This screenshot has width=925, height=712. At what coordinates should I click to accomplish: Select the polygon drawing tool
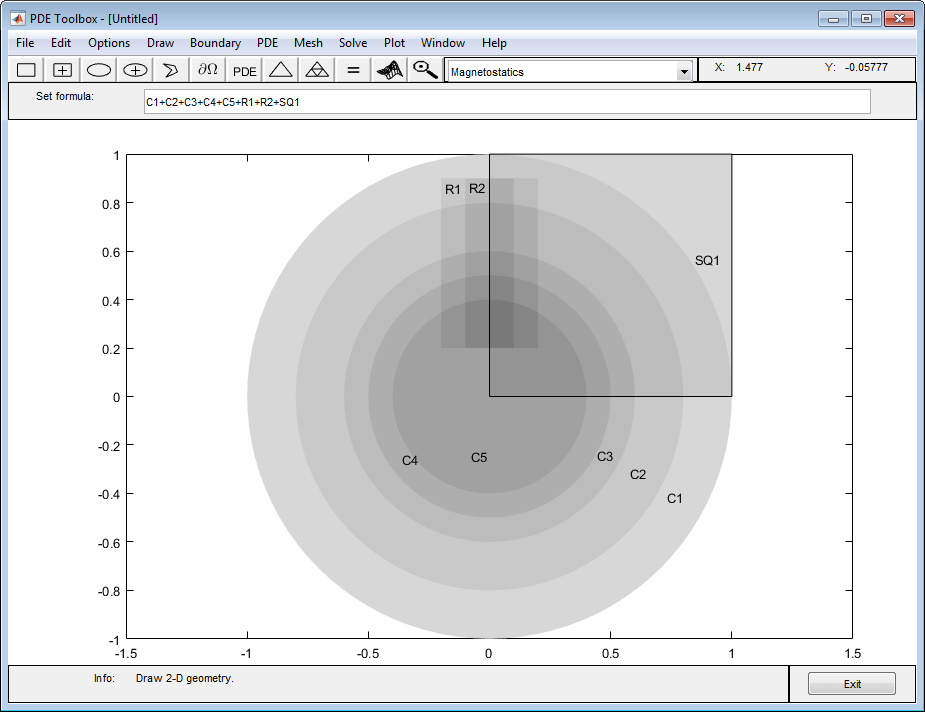pos(171,70)
